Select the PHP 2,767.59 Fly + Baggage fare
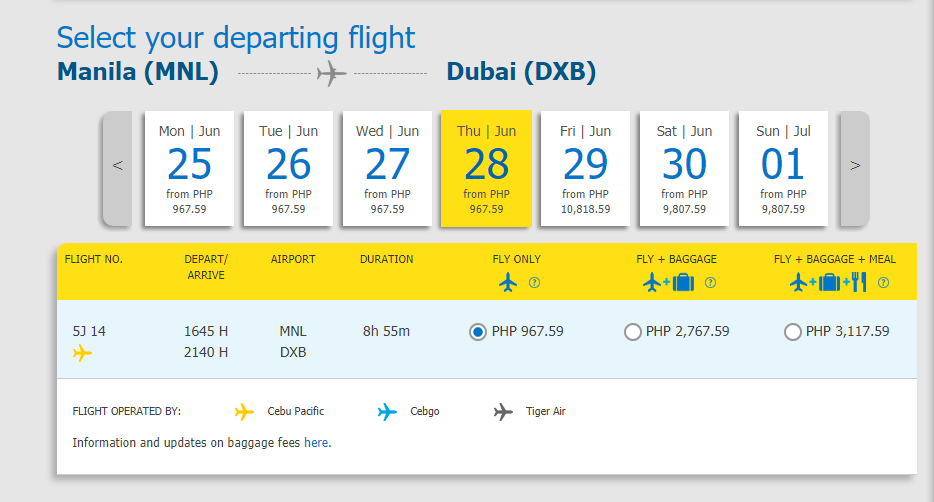Viewport: 934px width, 502px height. tap(633, 332)
